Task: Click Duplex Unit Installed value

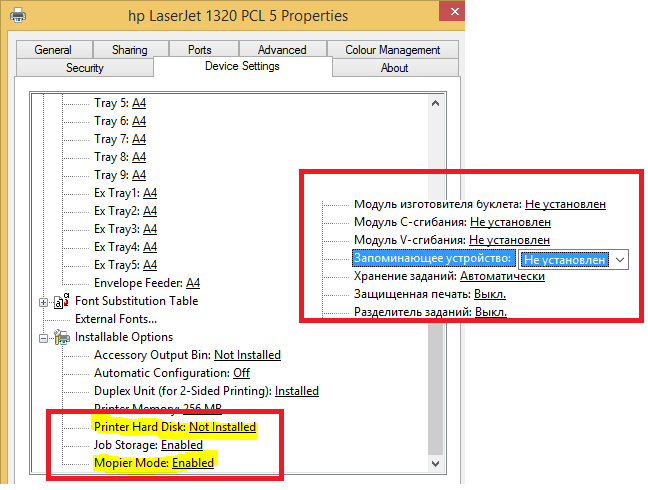Action: pyautogui.click(x=297, y=391)
